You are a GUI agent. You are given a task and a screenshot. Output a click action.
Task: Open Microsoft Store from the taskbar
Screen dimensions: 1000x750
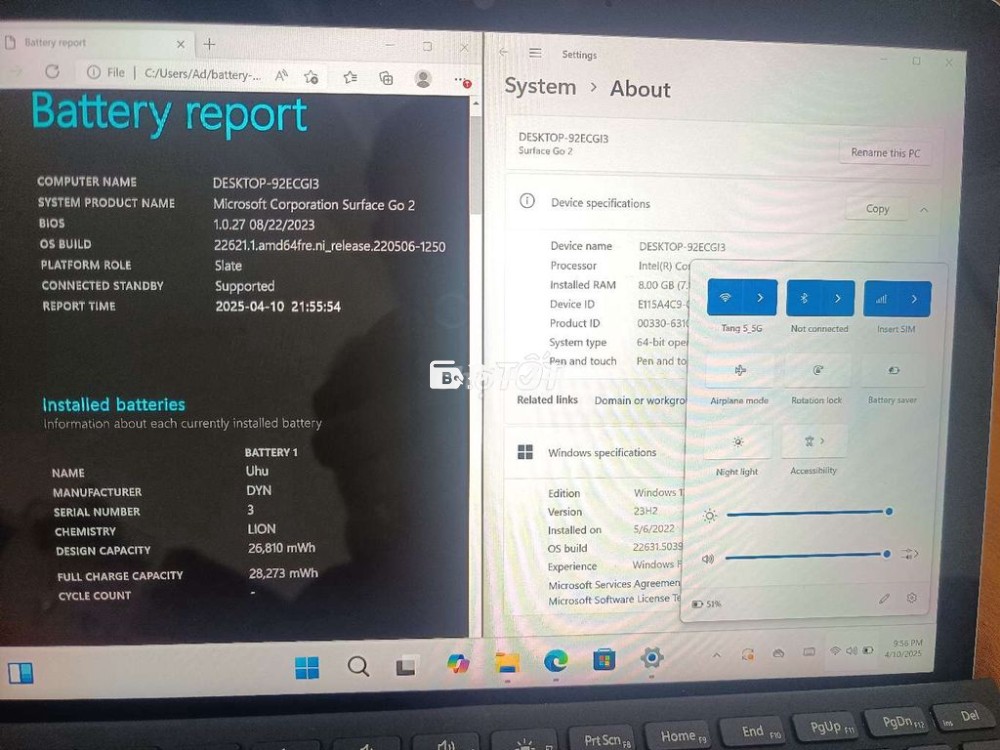[x=603, y=659]
